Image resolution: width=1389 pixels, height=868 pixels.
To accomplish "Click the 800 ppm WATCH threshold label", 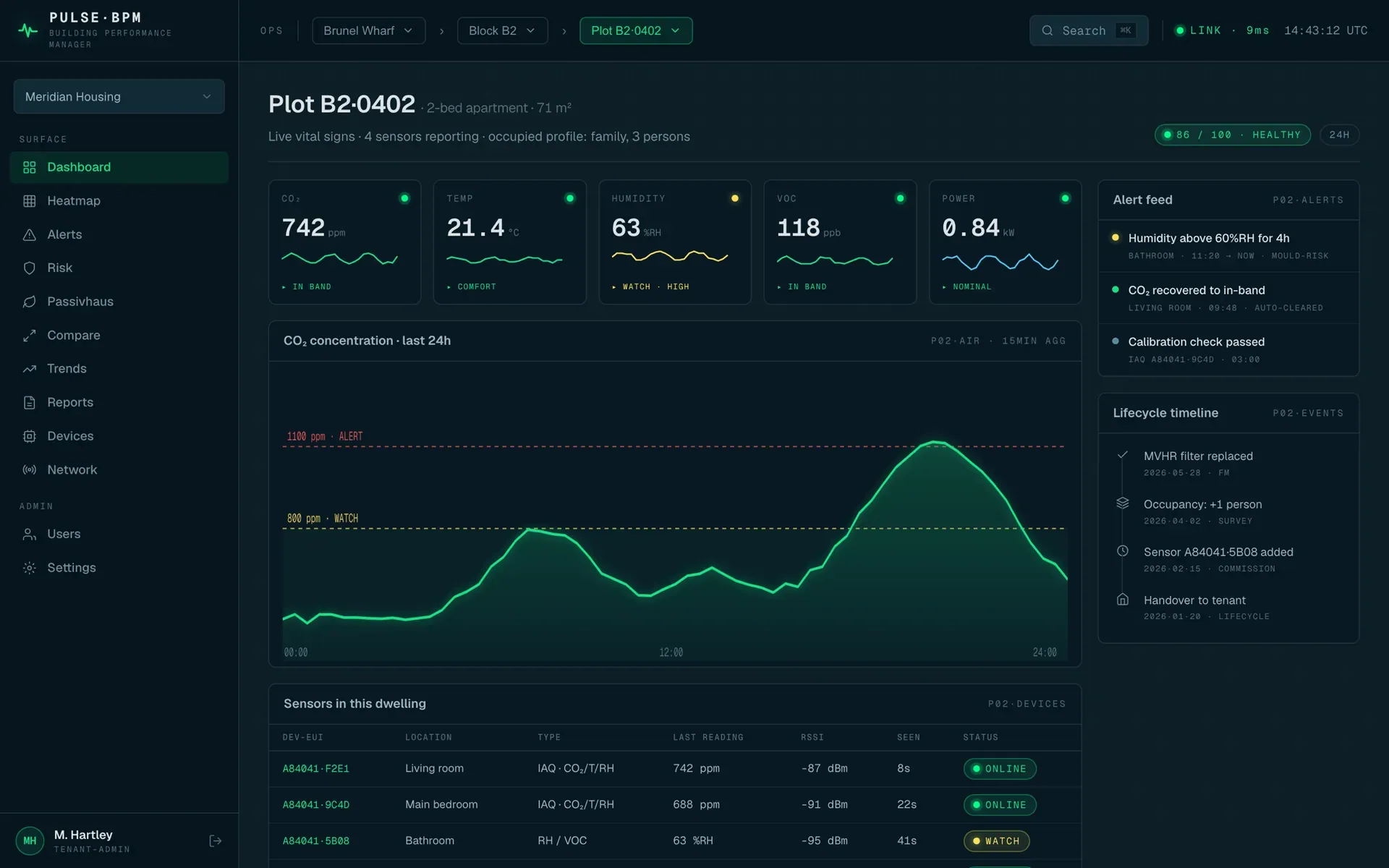I will (323, 519).
